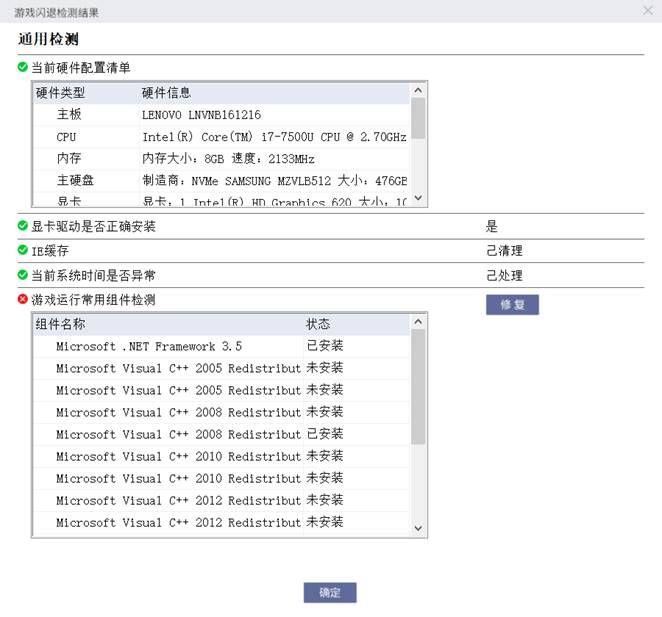Screen dimensions: 662x617
Task: Click component list scroll down arrow
Action: tap(418, 528)
